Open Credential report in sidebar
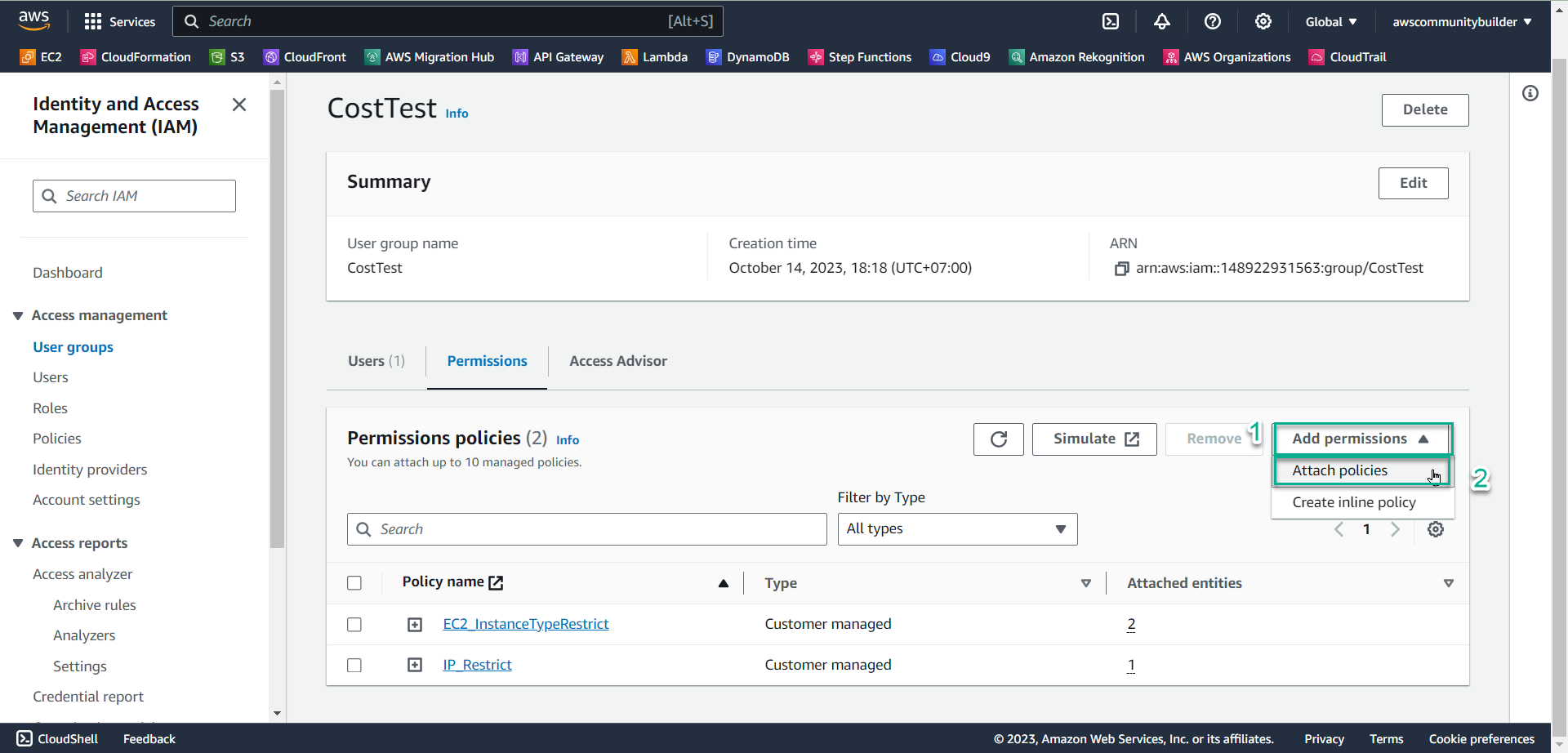The image size is (1568, 753). (x=88, y=697)
